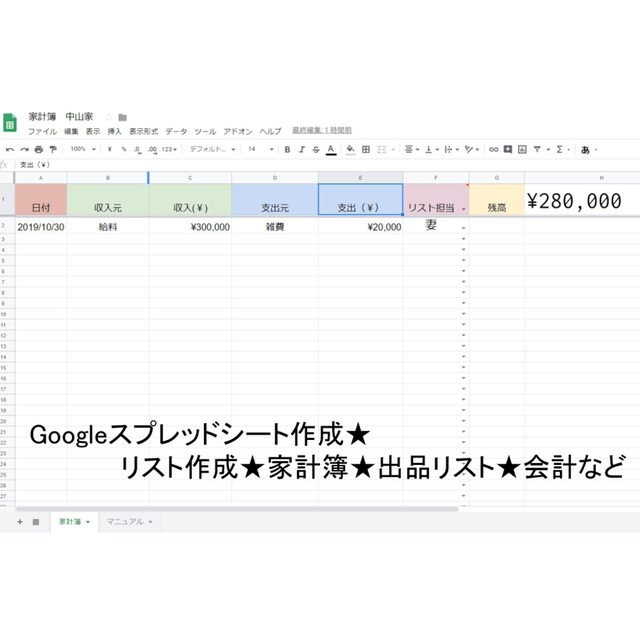
Task: Open the input tools あ icon
Action: (585, 150)
